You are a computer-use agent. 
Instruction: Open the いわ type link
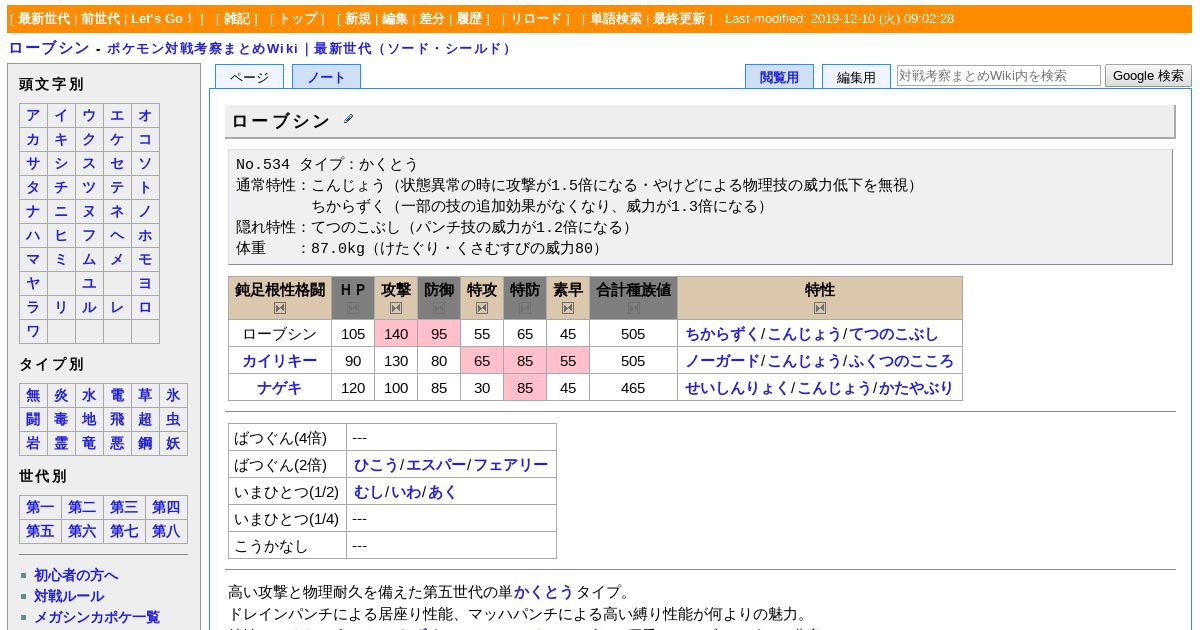coord(405,492)
